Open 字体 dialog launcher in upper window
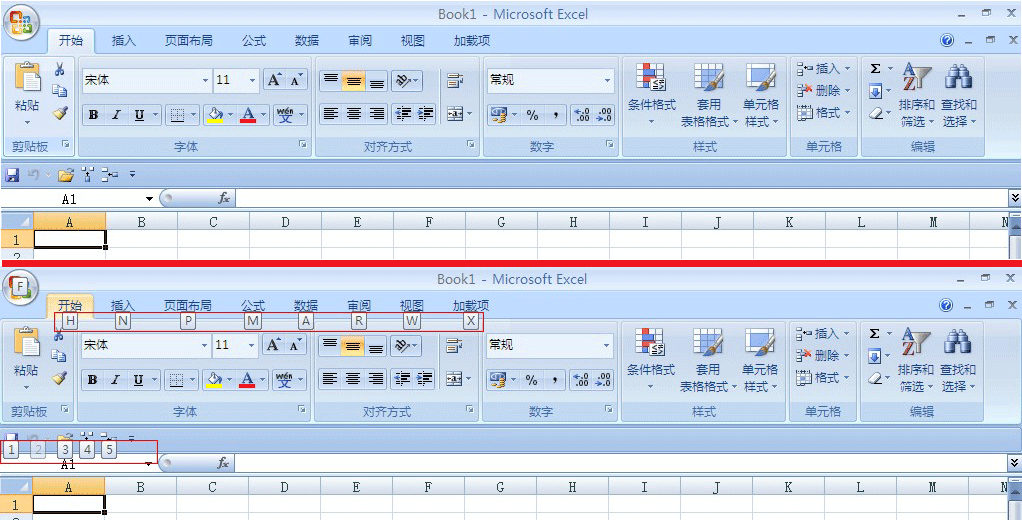This screenshot has height=520, width=1022. coord(303,145)
